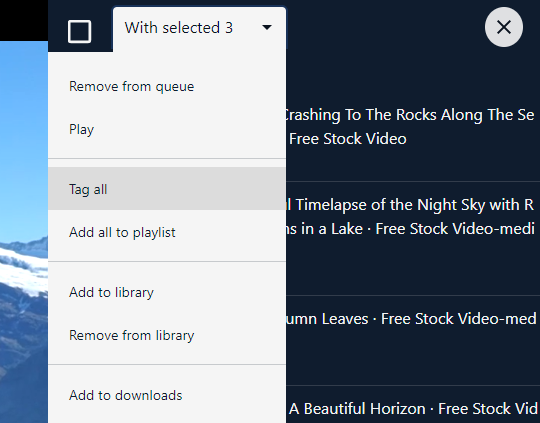The image size is (540, 423).
Task: Click the snowy mountain video preview
Action: coord(24,232)
